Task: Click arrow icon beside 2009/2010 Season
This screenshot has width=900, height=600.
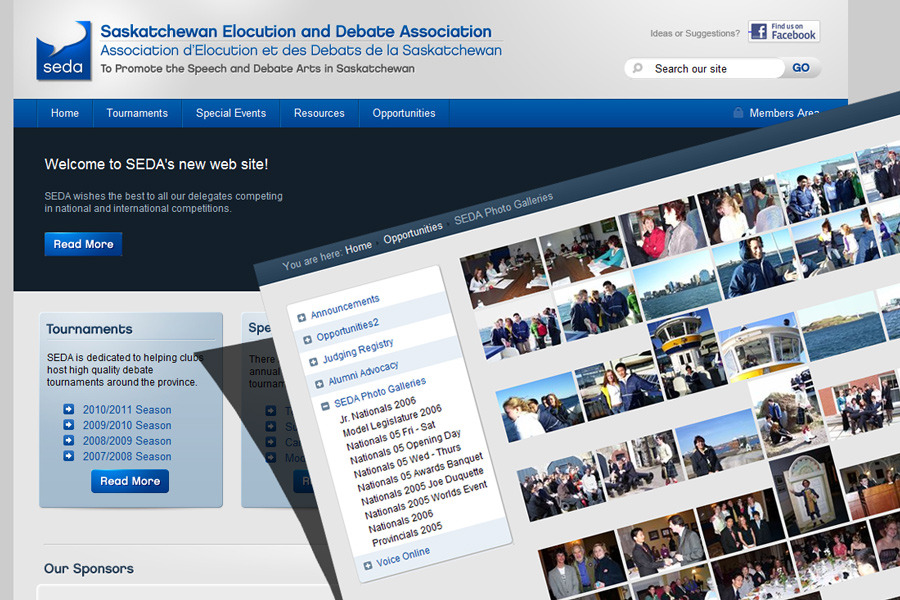Action: 68,425
